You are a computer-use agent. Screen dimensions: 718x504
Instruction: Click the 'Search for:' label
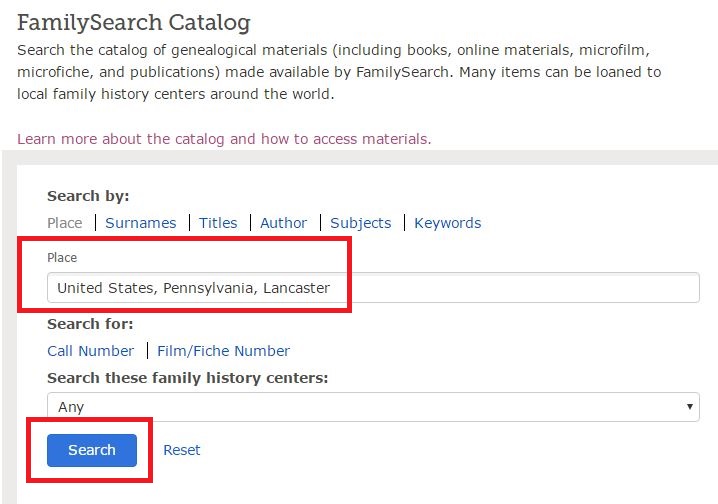tap(90, 324)
